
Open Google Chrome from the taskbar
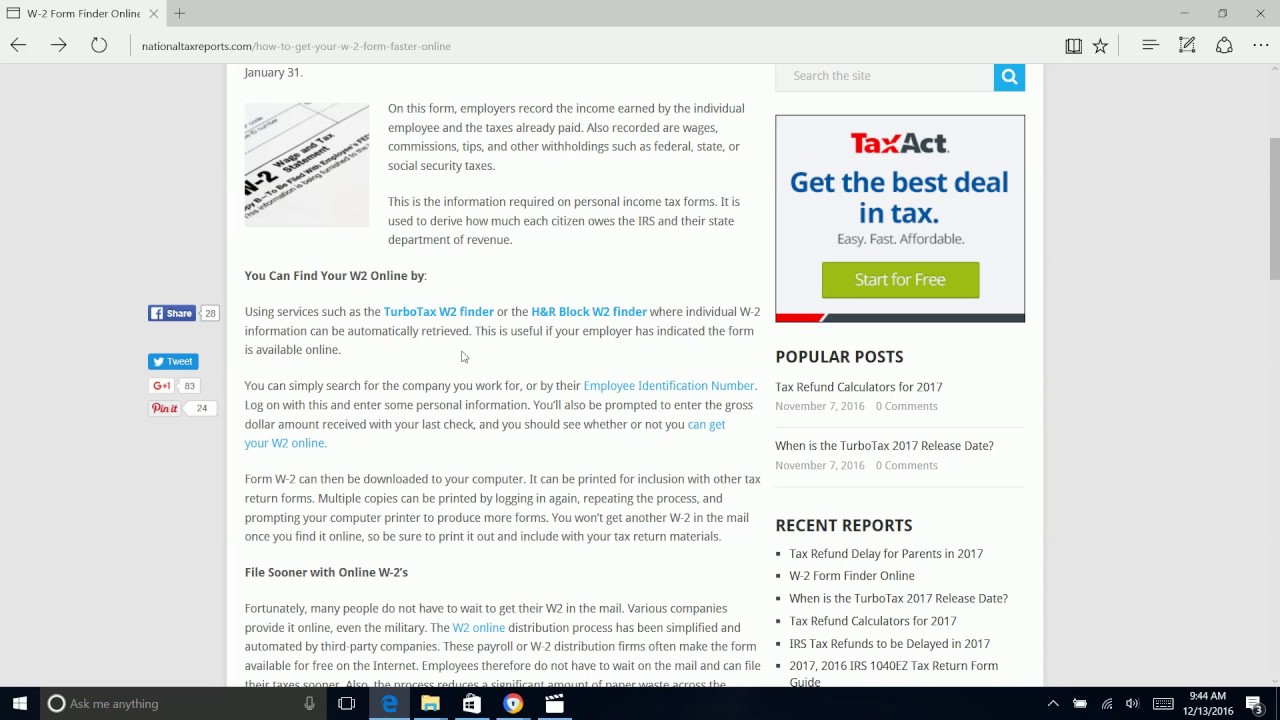(513, 703)
